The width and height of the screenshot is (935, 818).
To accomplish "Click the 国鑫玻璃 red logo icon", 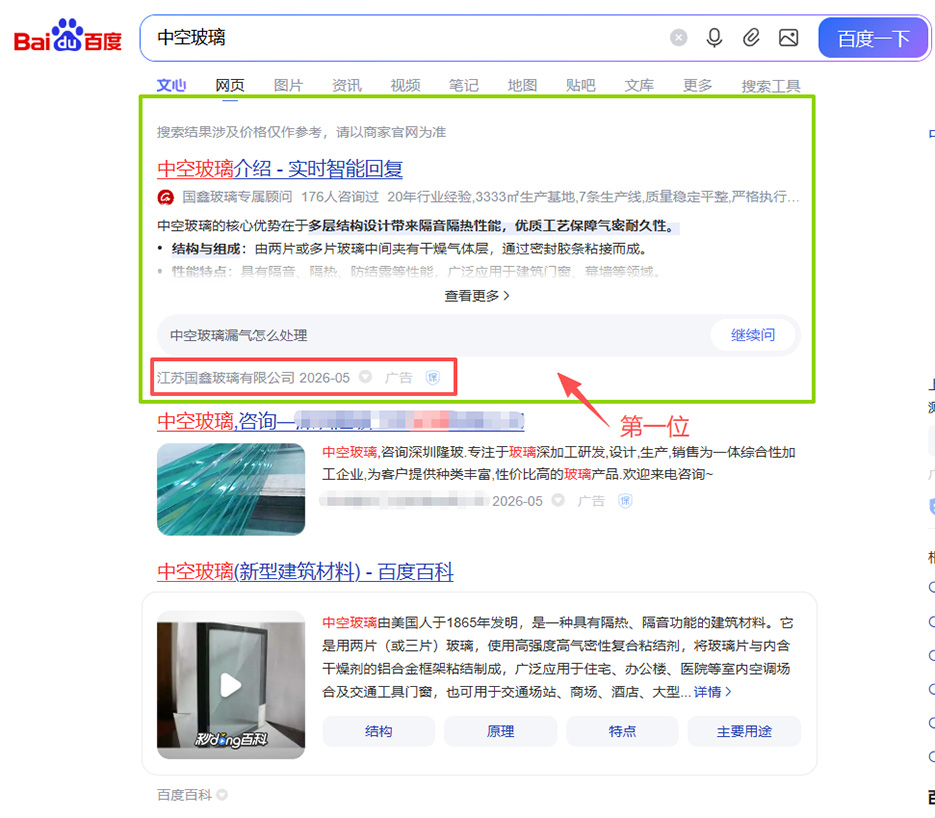I will (165, 197).
